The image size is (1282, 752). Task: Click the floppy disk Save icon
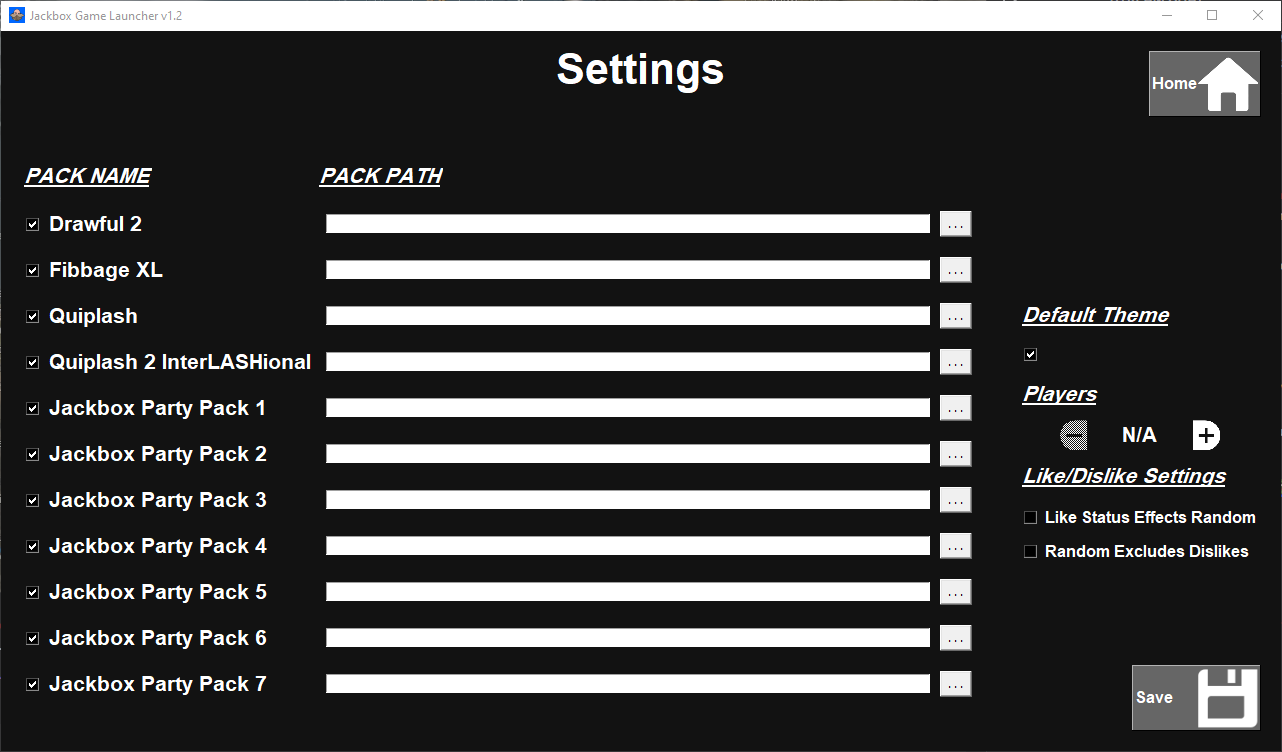[1227, 697]
